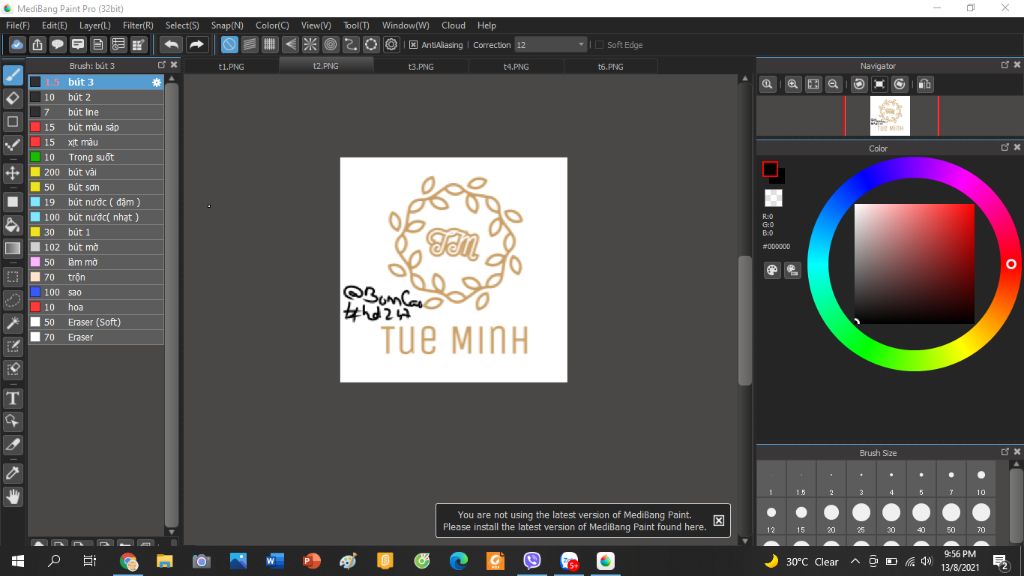Click the Navigator zoom in icon
1024x576 pixels.
793,84
